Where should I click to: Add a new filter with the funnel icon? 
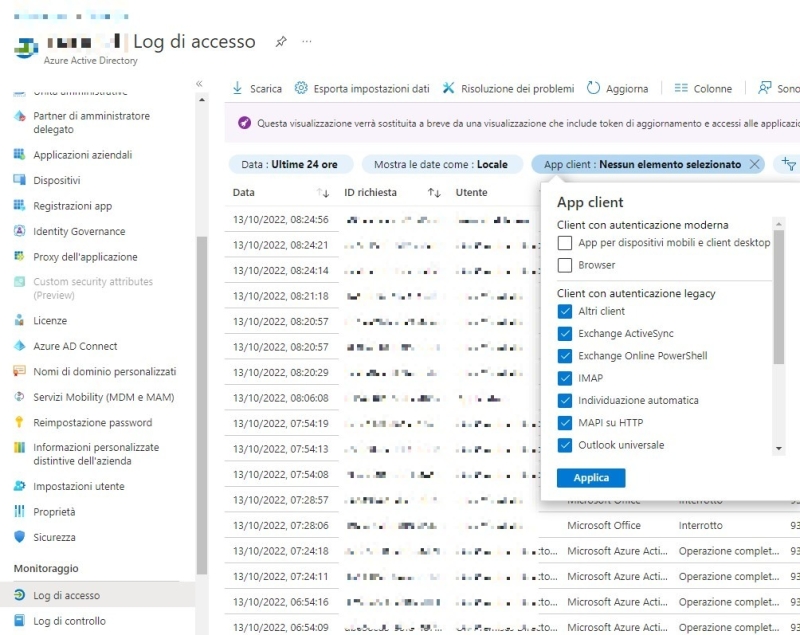click(x=787, y=163)
